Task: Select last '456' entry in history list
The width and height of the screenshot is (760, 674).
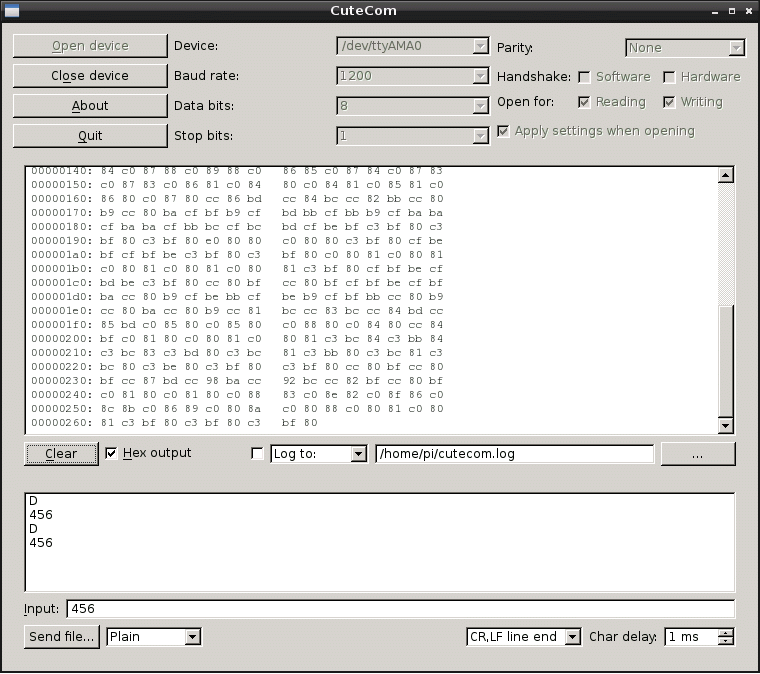Action: (x=41, y=543)
